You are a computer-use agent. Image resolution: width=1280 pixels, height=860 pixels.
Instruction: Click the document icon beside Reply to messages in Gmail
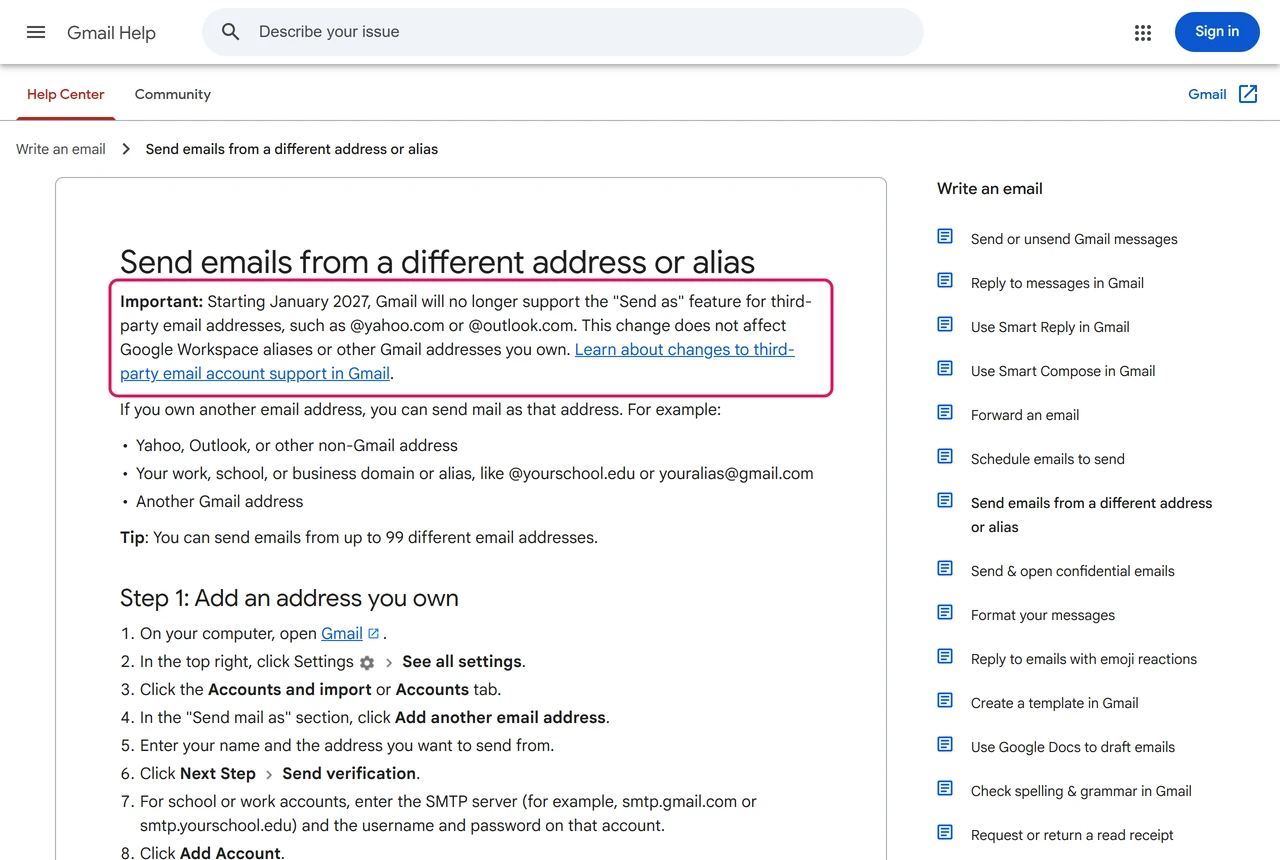[945, 280]
